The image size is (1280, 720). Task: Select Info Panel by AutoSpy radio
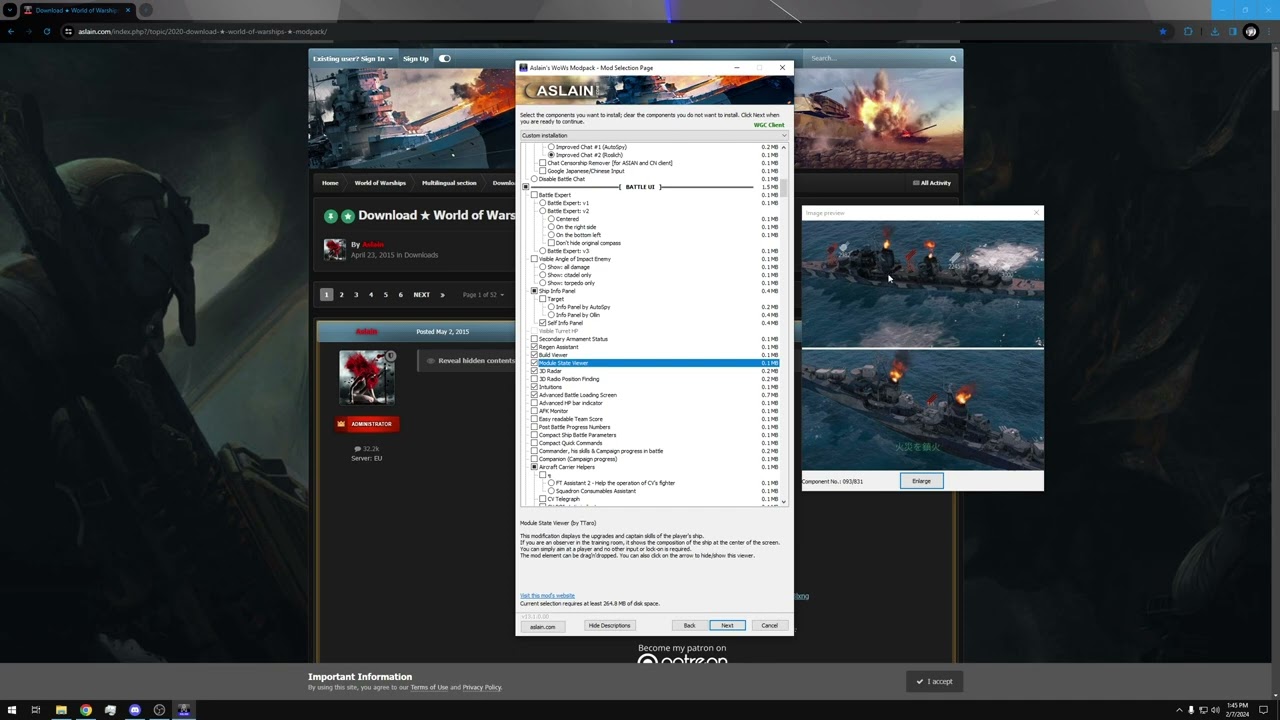pyautogui.click(x=551, y=307)
